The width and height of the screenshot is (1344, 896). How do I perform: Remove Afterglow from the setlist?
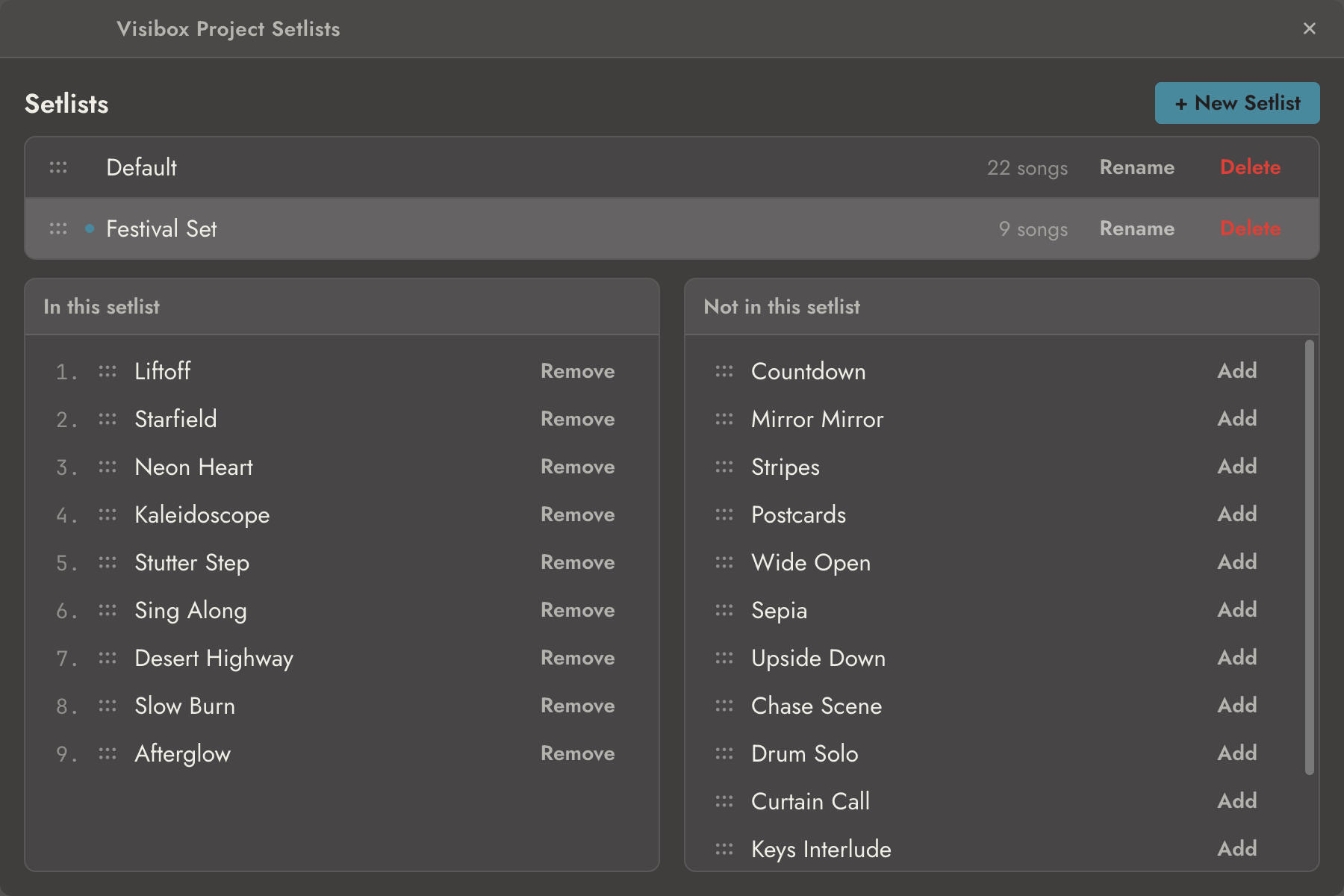(x=578, y=753)
